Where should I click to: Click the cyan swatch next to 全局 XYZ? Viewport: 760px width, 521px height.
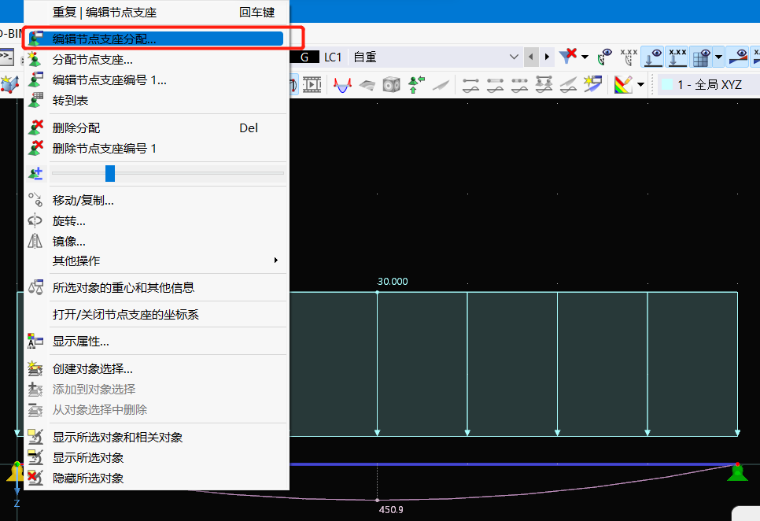click(667, 84)
